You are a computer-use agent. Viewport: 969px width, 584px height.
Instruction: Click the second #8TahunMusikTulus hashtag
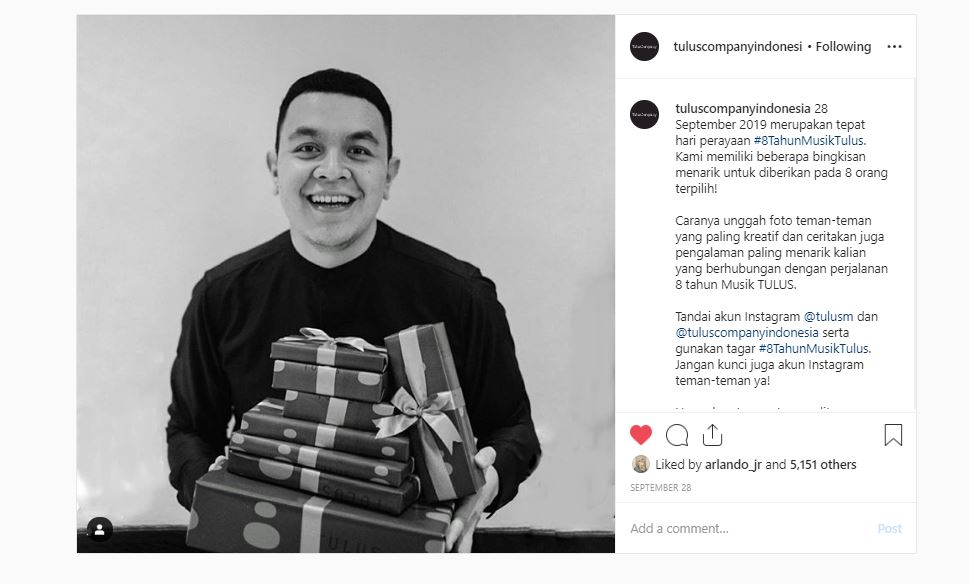(815, 349)
